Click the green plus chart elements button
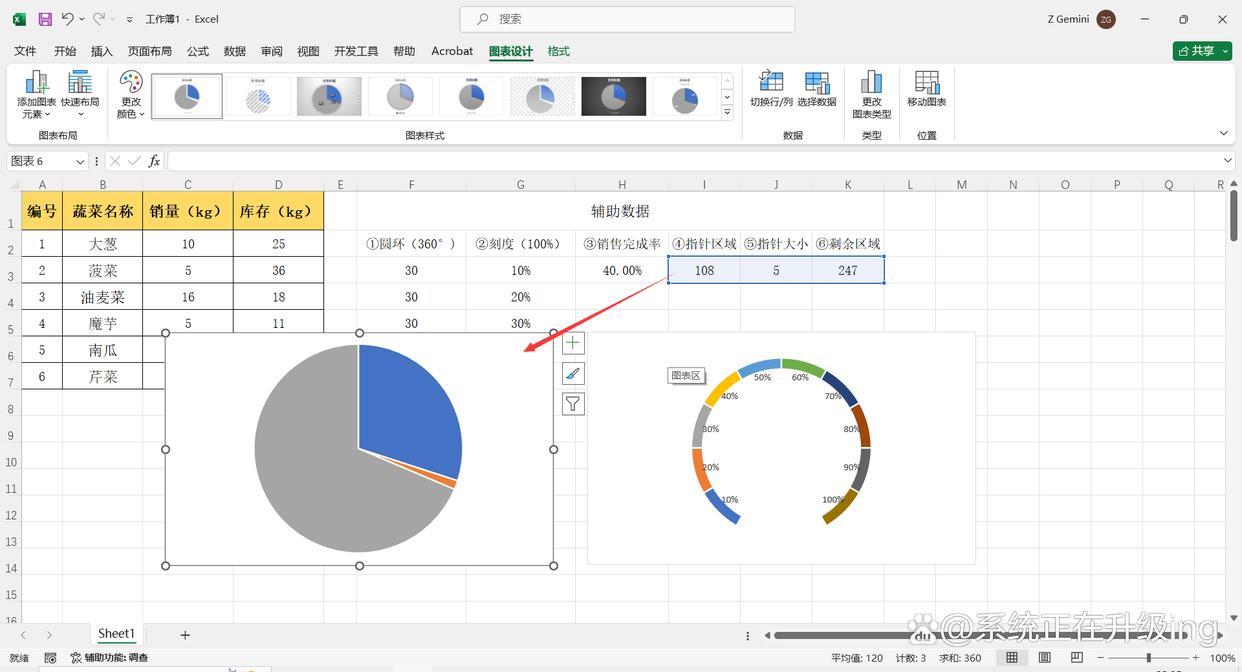This screenshot has width=1242, height=672. tap(573, 343)
